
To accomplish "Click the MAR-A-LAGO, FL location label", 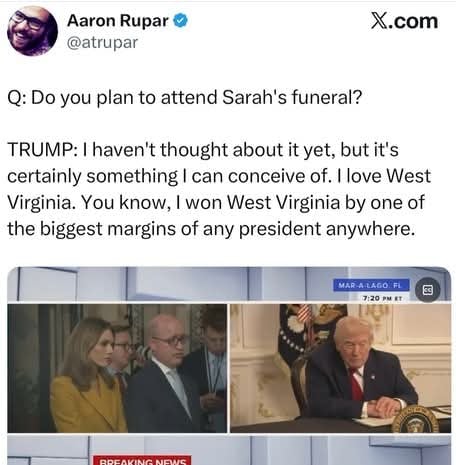I will [x=371, y=285].
